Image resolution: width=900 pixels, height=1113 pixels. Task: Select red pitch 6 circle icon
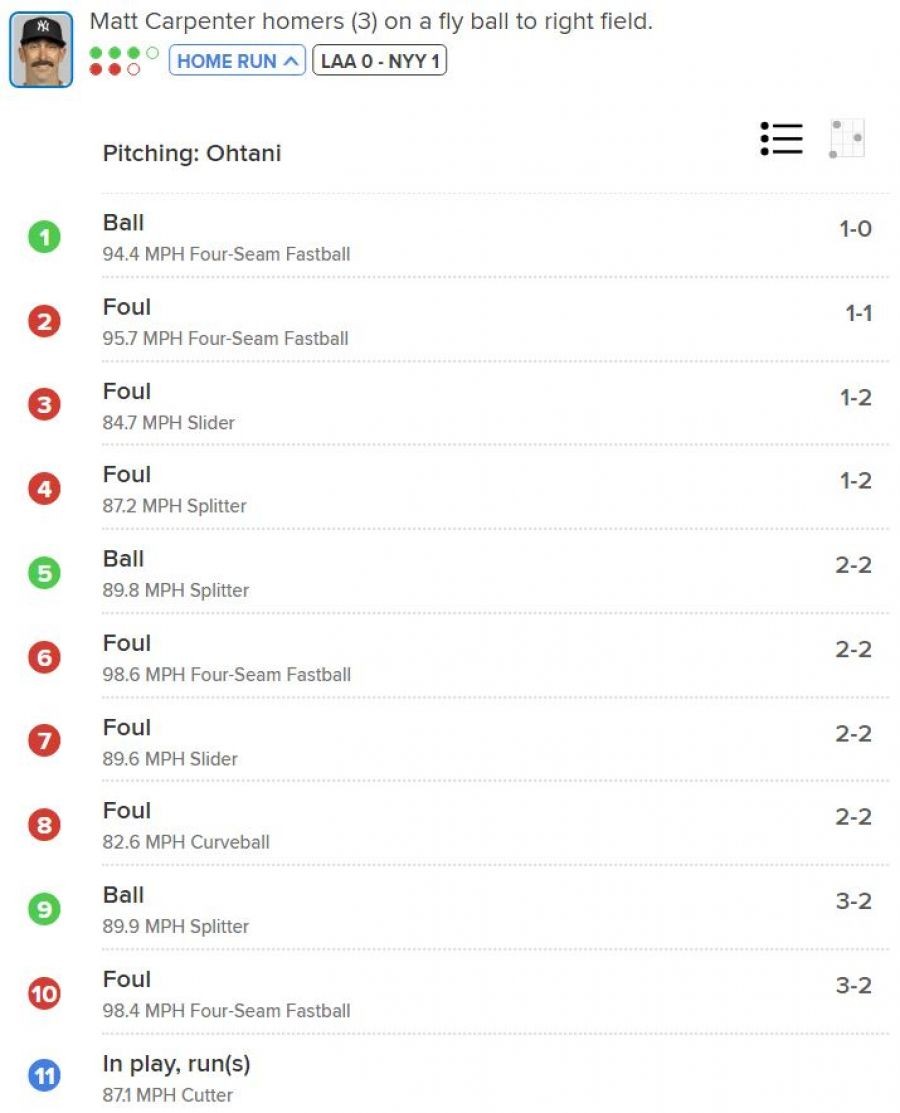coord(45,657)
